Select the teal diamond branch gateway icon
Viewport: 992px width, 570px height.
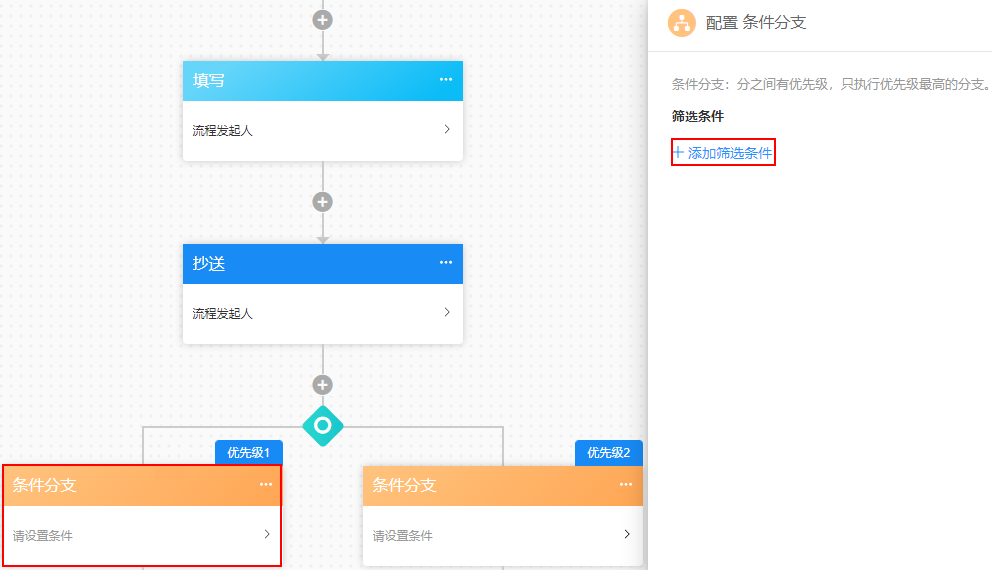323,426
